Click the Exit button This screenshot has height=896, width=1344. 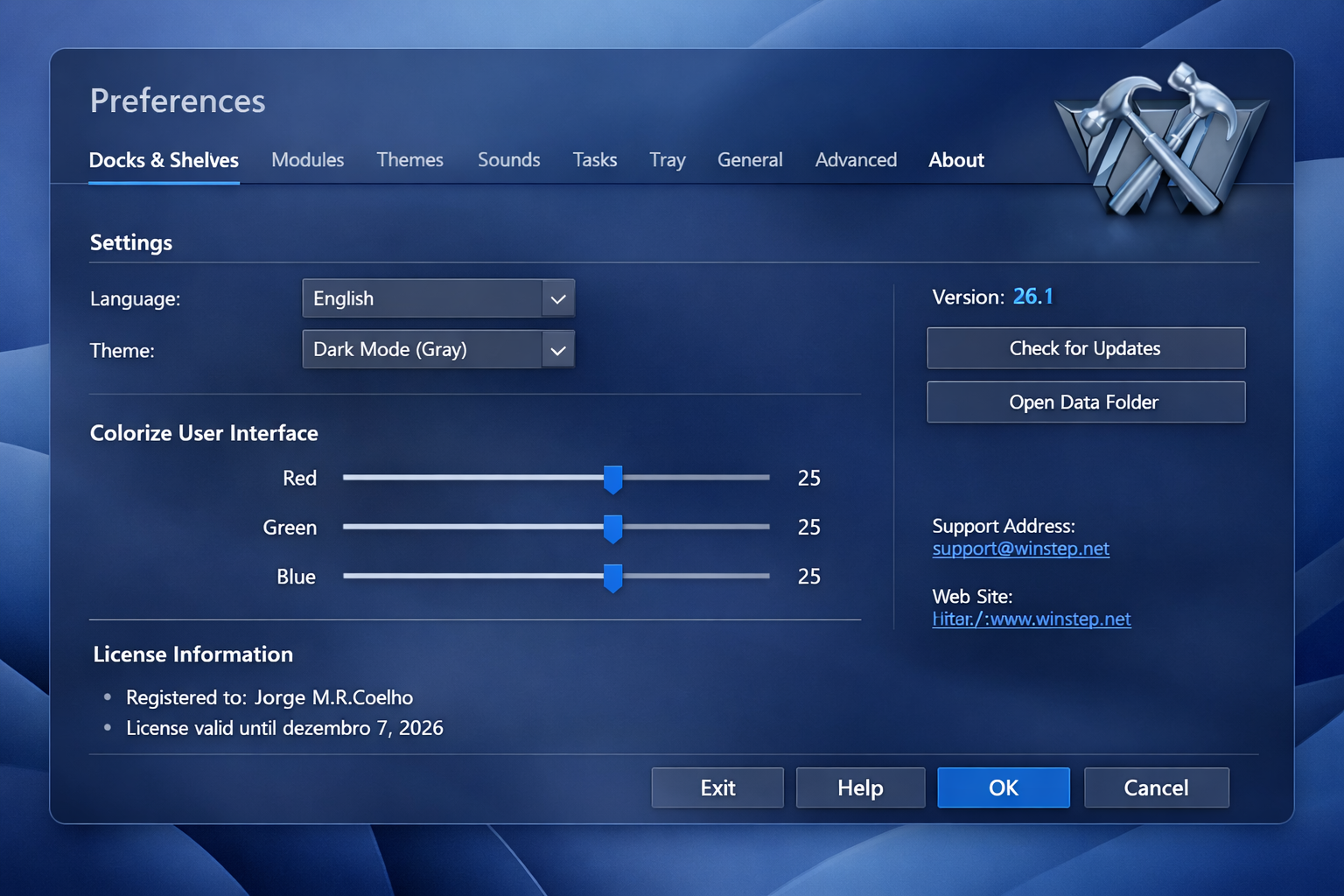click(717, 787)
